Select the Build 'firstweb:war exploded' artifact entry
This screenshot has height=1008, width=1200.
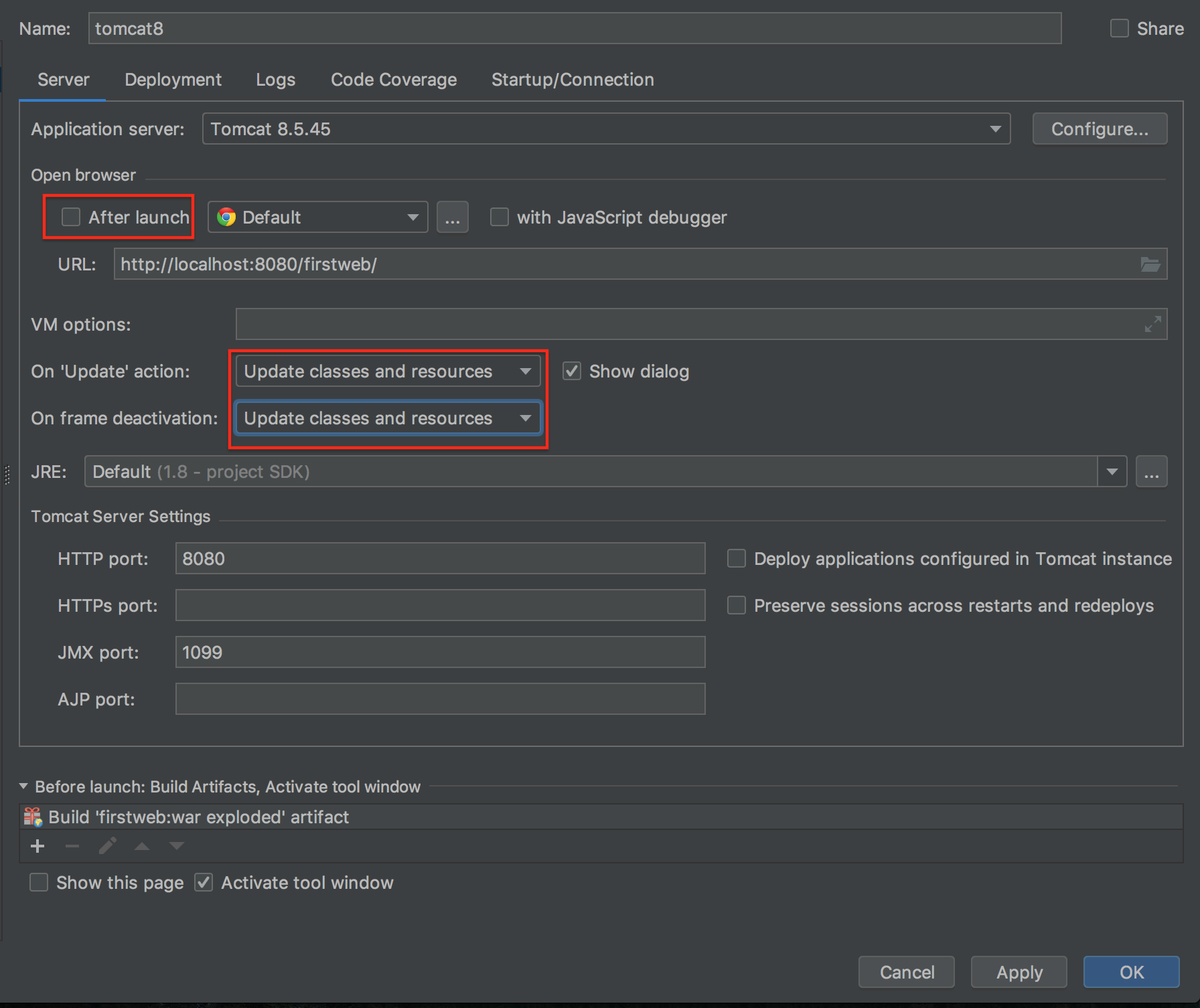[199, 817]
